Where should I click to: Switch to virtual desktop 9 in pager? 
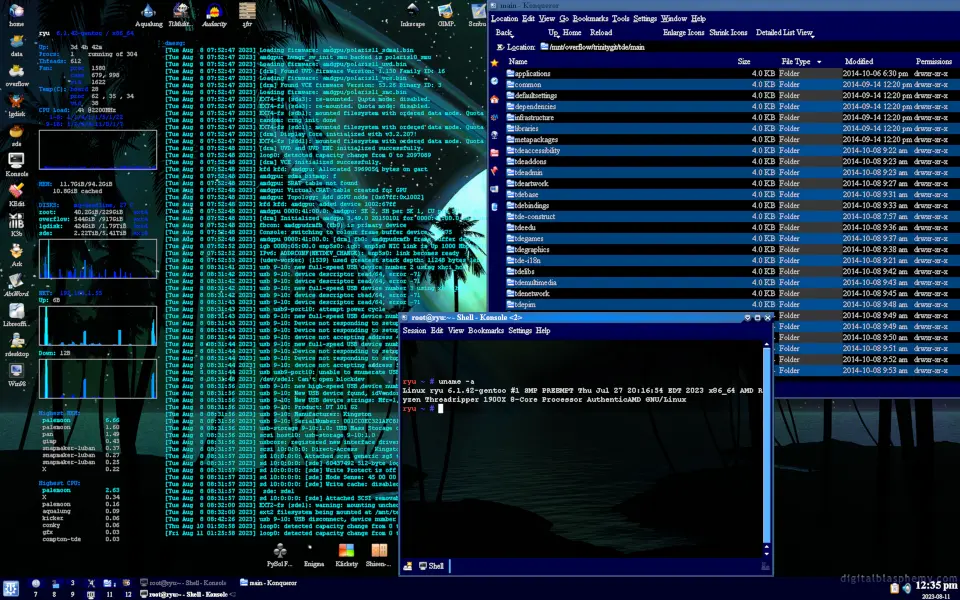pos(72,594)
